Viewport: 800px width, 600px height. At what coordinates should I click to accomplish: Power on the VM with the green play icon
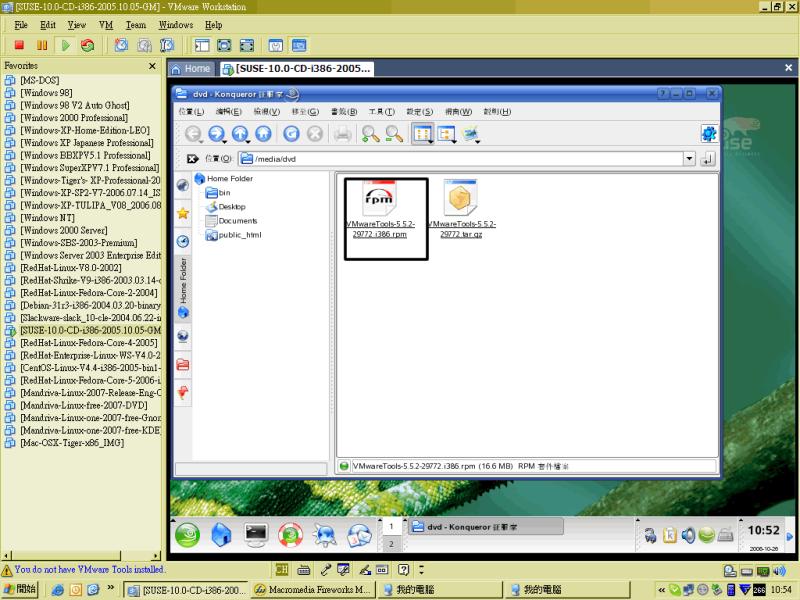(65, 45)
